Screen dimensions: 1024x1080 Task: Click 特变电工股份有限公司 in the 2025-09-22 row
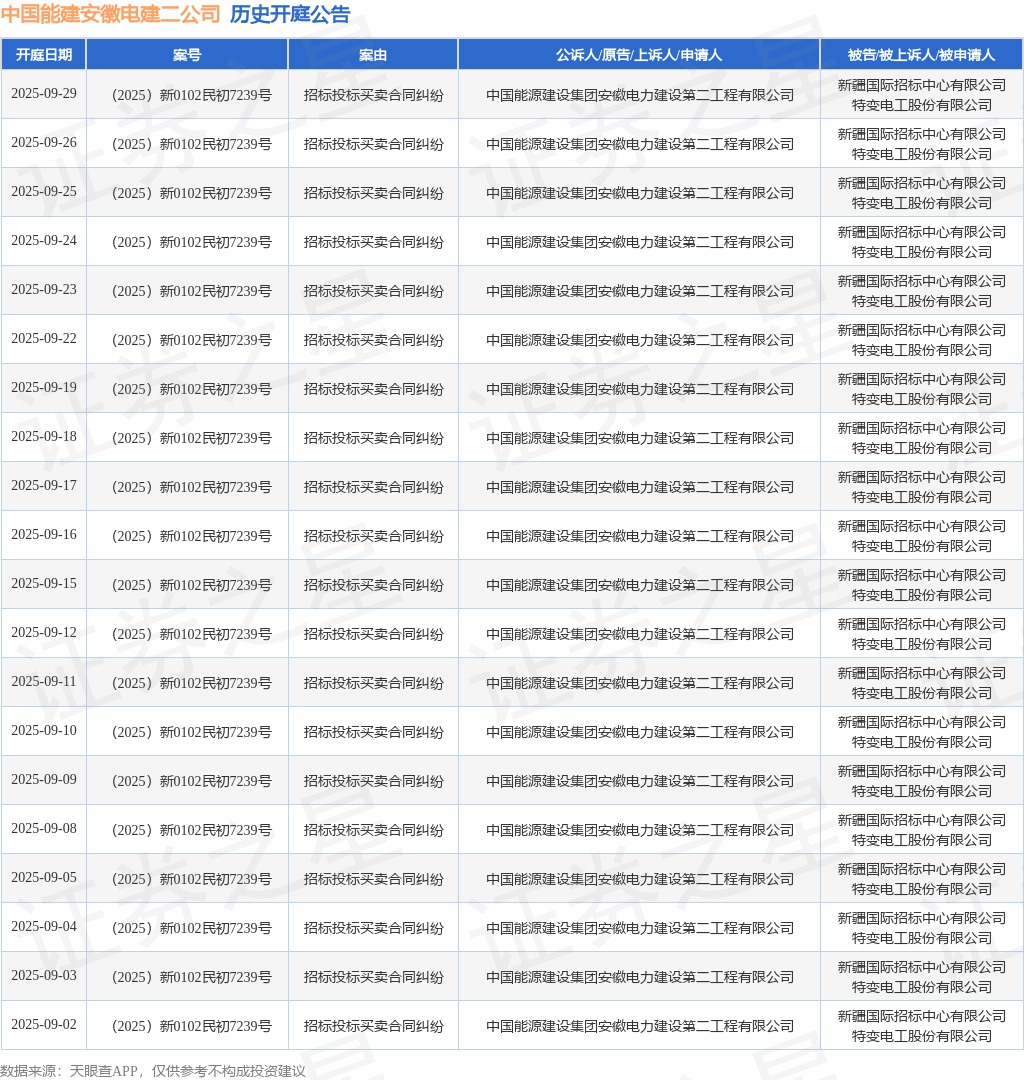coord(921,349)
